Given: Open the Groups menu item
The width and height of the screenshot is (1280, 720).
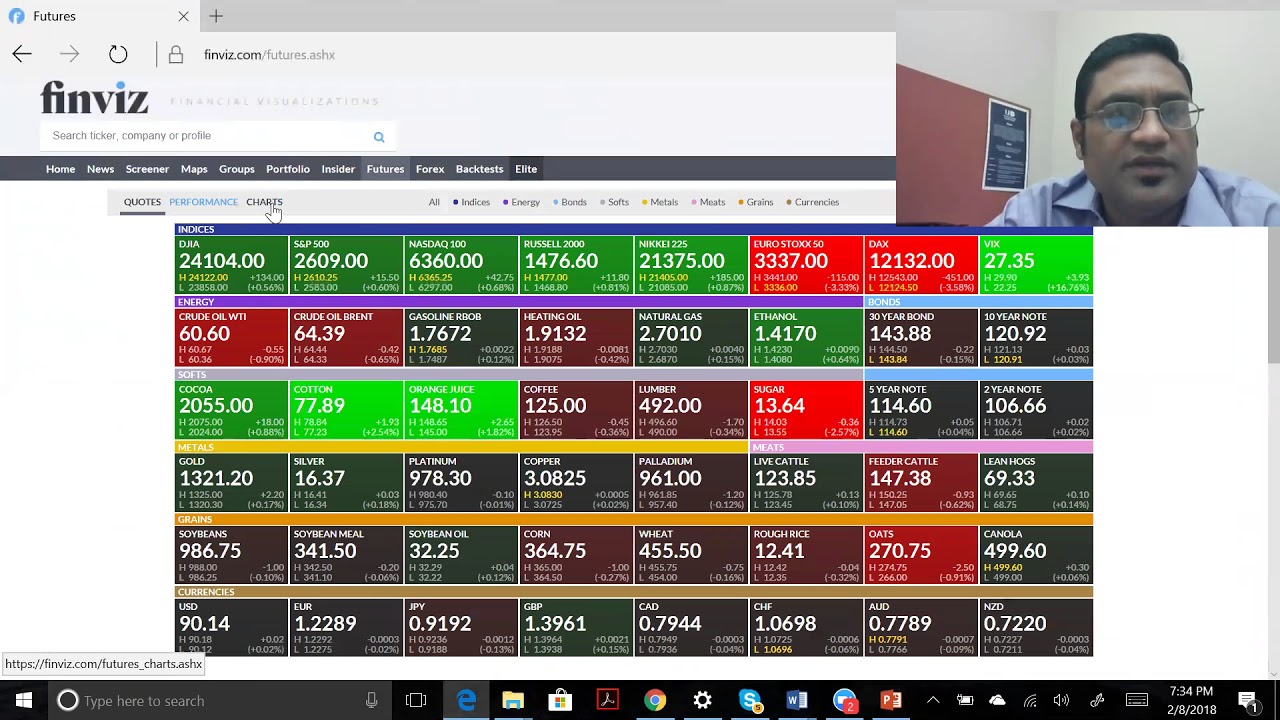Looking at the screenshot, I should coord(237,169).
